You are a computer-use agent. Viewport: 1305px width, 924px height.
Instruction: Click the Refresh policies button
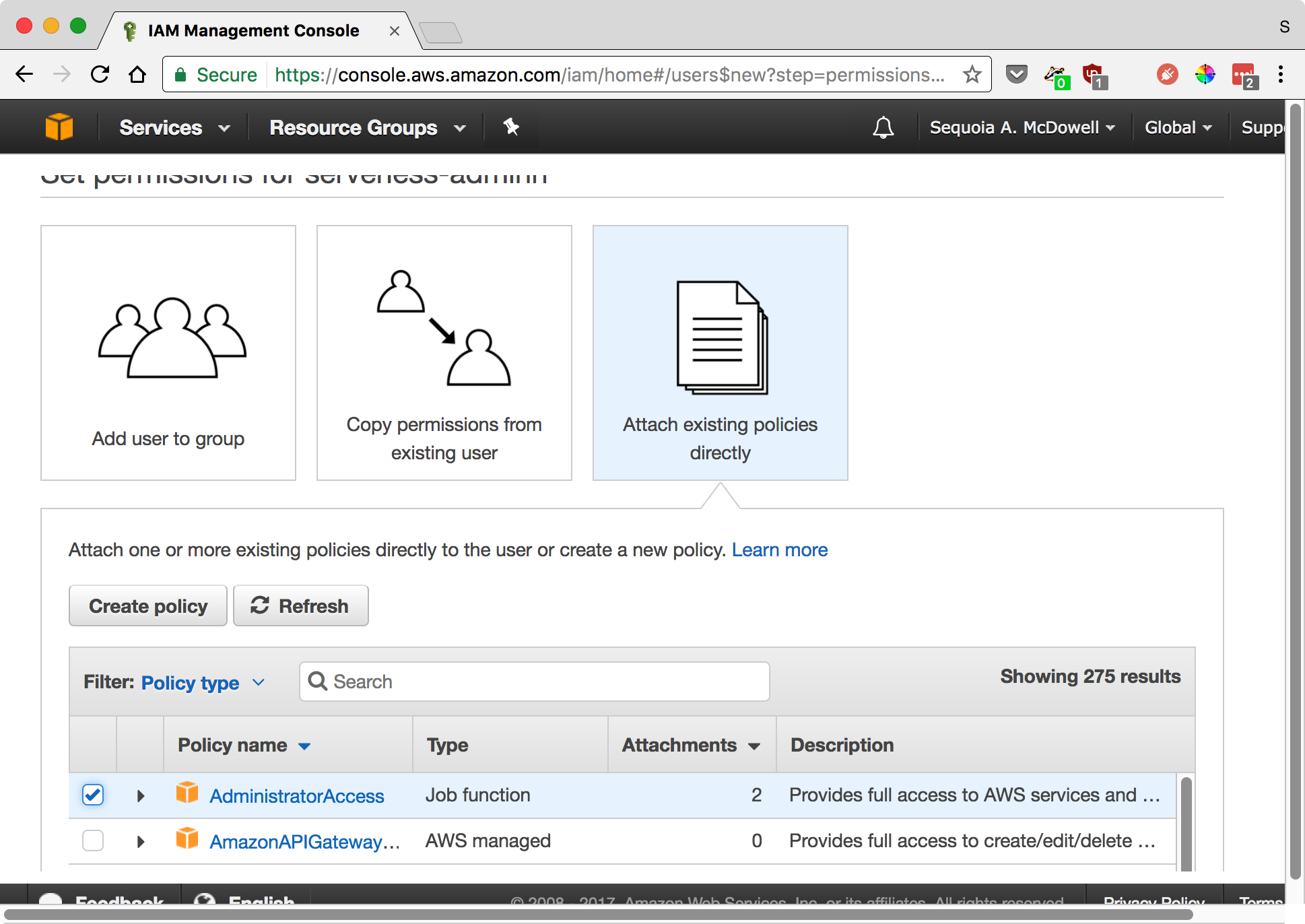click(300, 605)
